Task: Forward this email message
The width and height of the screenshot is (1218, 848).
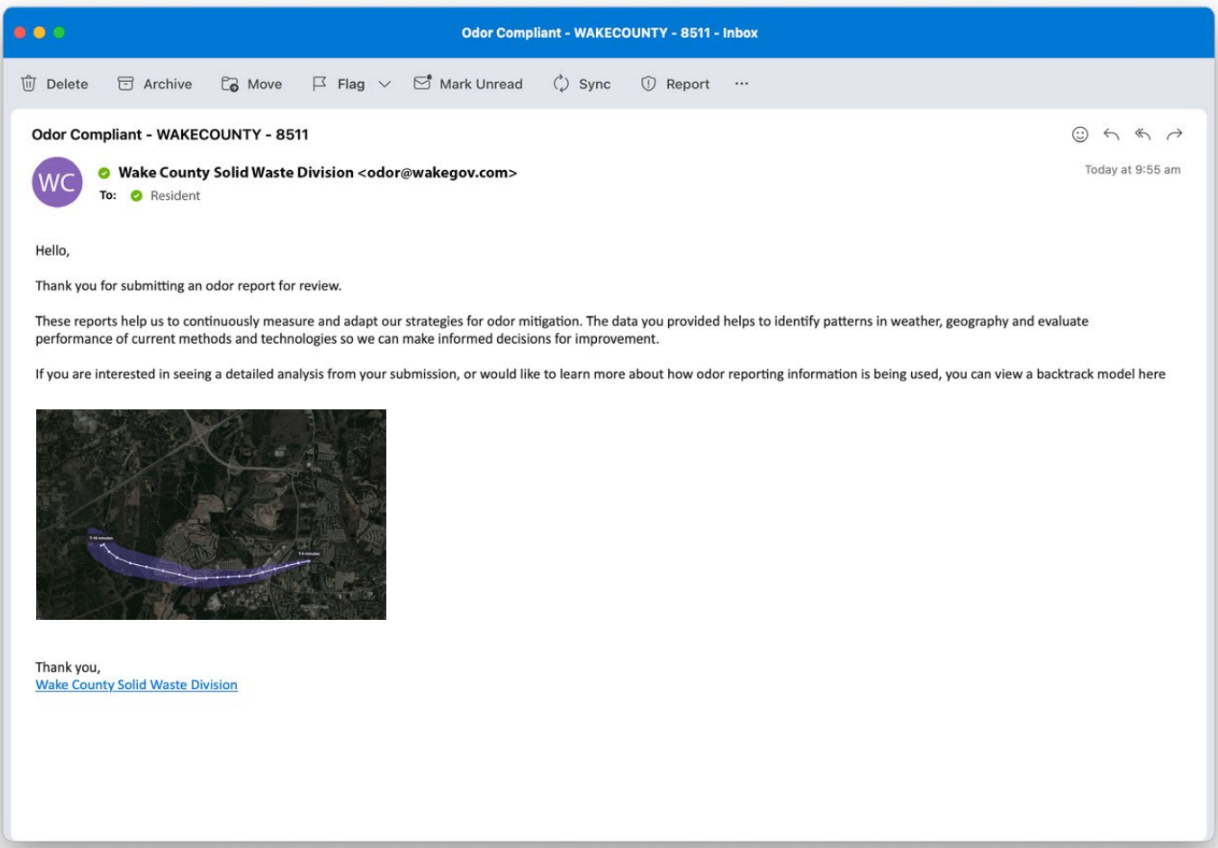Action: [x=1174, y=134]
